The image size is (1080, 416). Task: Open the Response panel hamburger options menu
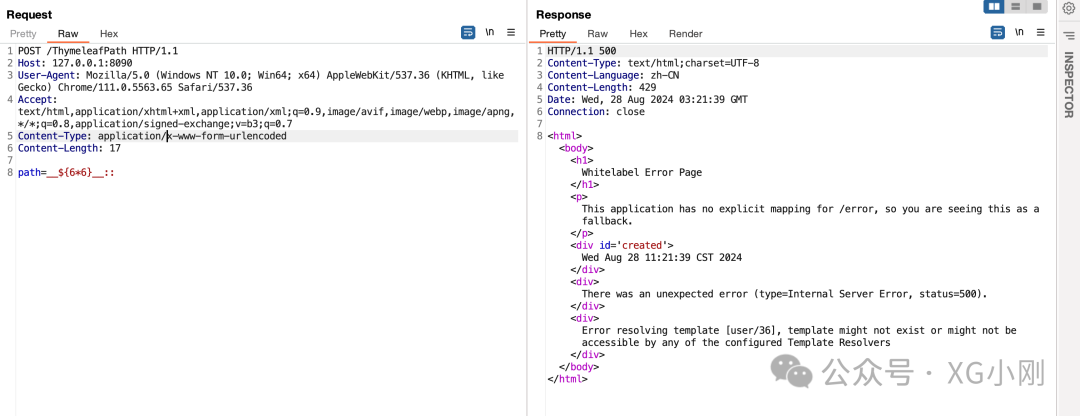(1041, 32)
